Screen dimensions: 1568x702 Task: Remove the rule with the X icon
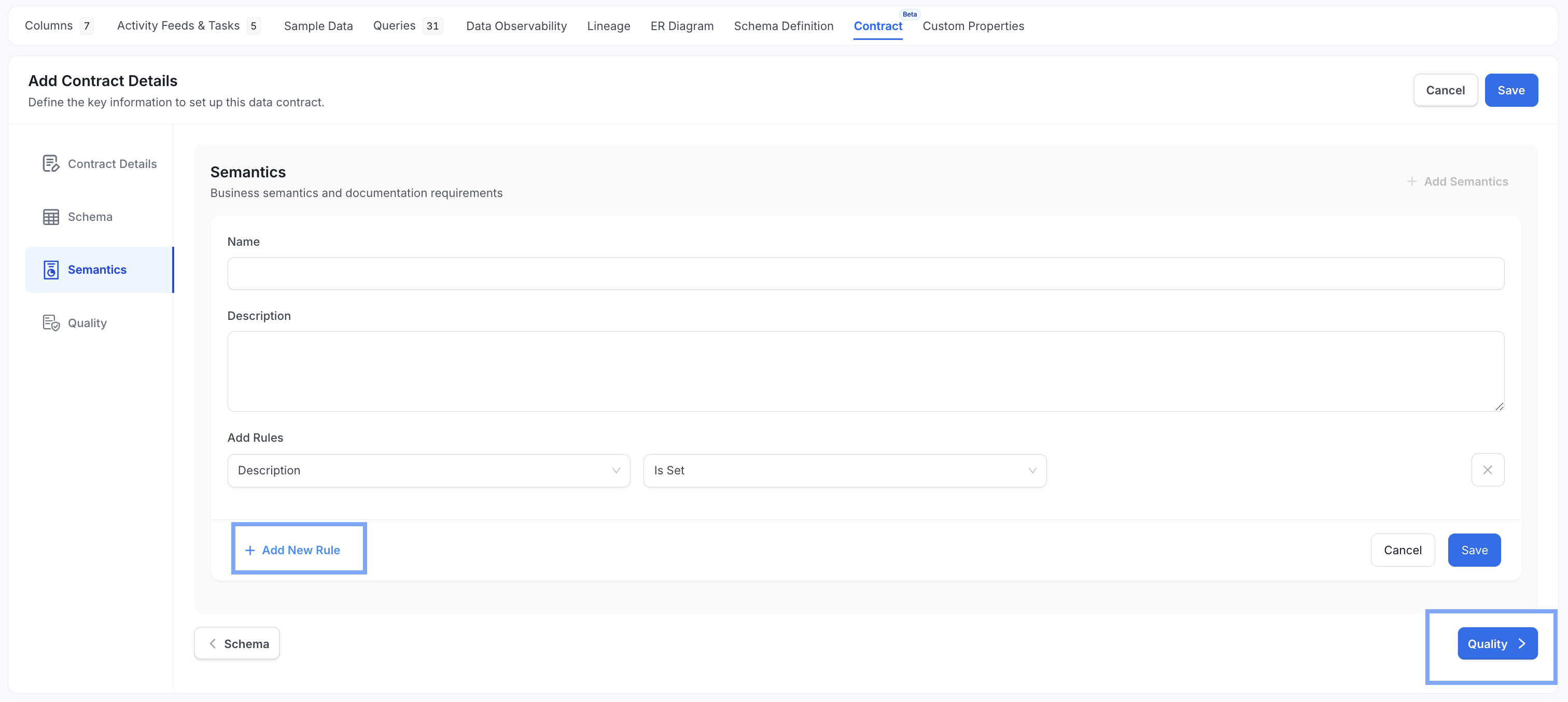click(x=1487, y=470)
